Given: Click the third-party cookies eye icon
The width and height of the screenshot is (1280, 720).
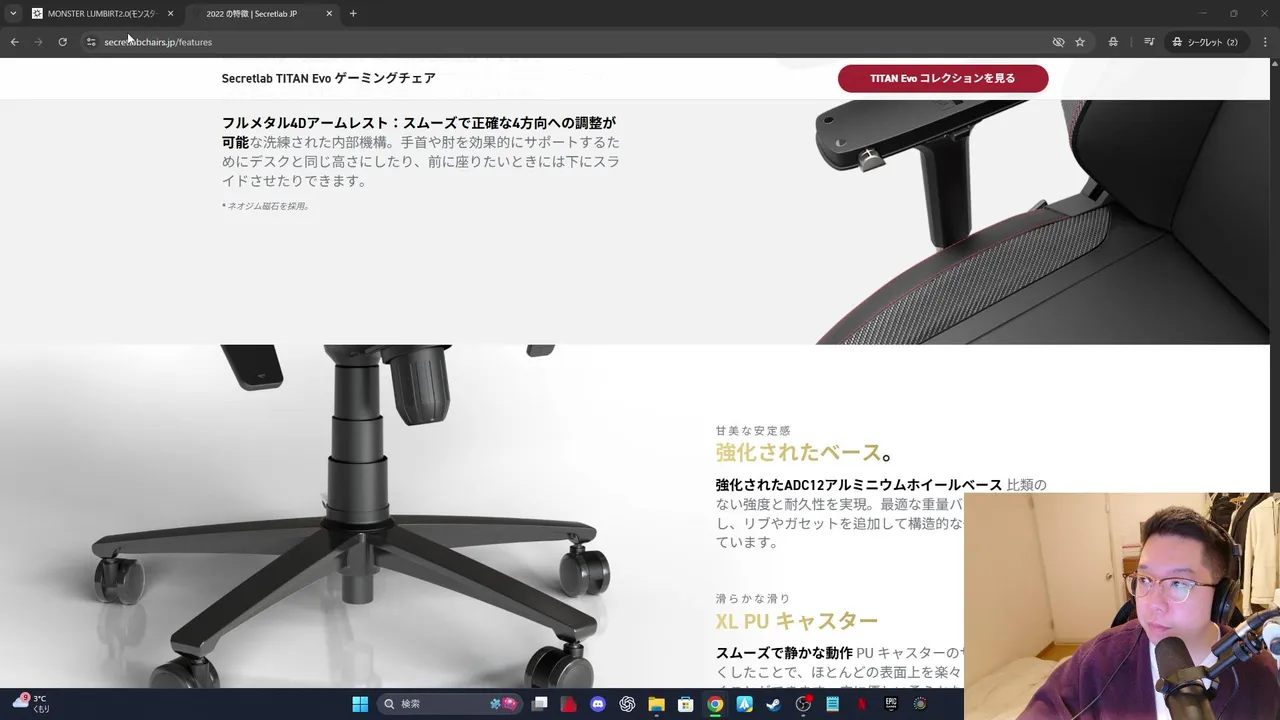Looking at the screenshot, I should tap(1058, 42).
